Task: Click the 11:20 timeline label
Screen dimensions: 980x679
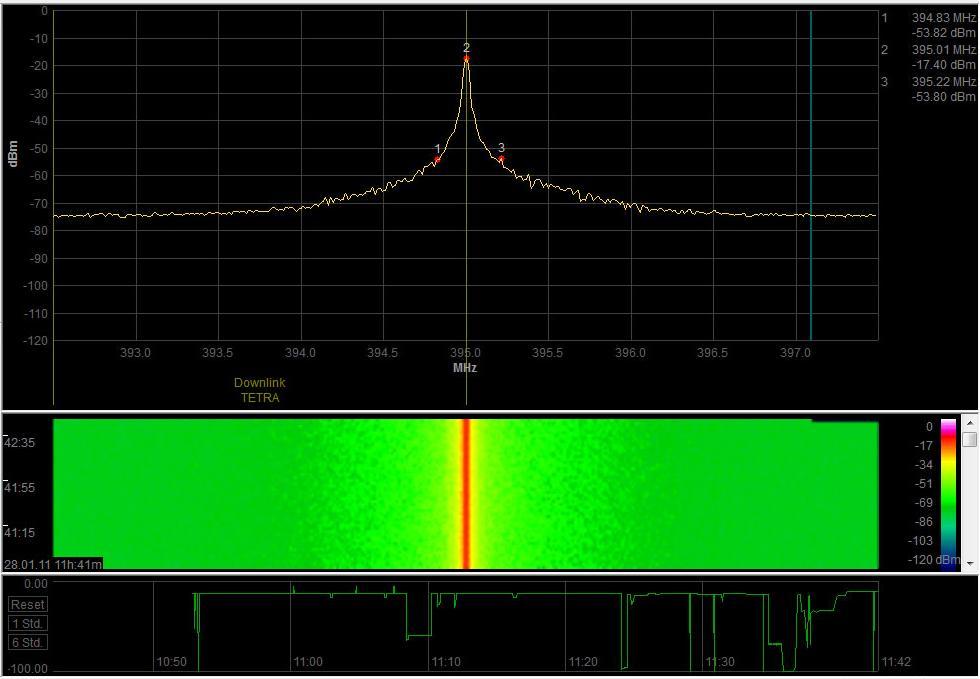Action: point(582,661)
